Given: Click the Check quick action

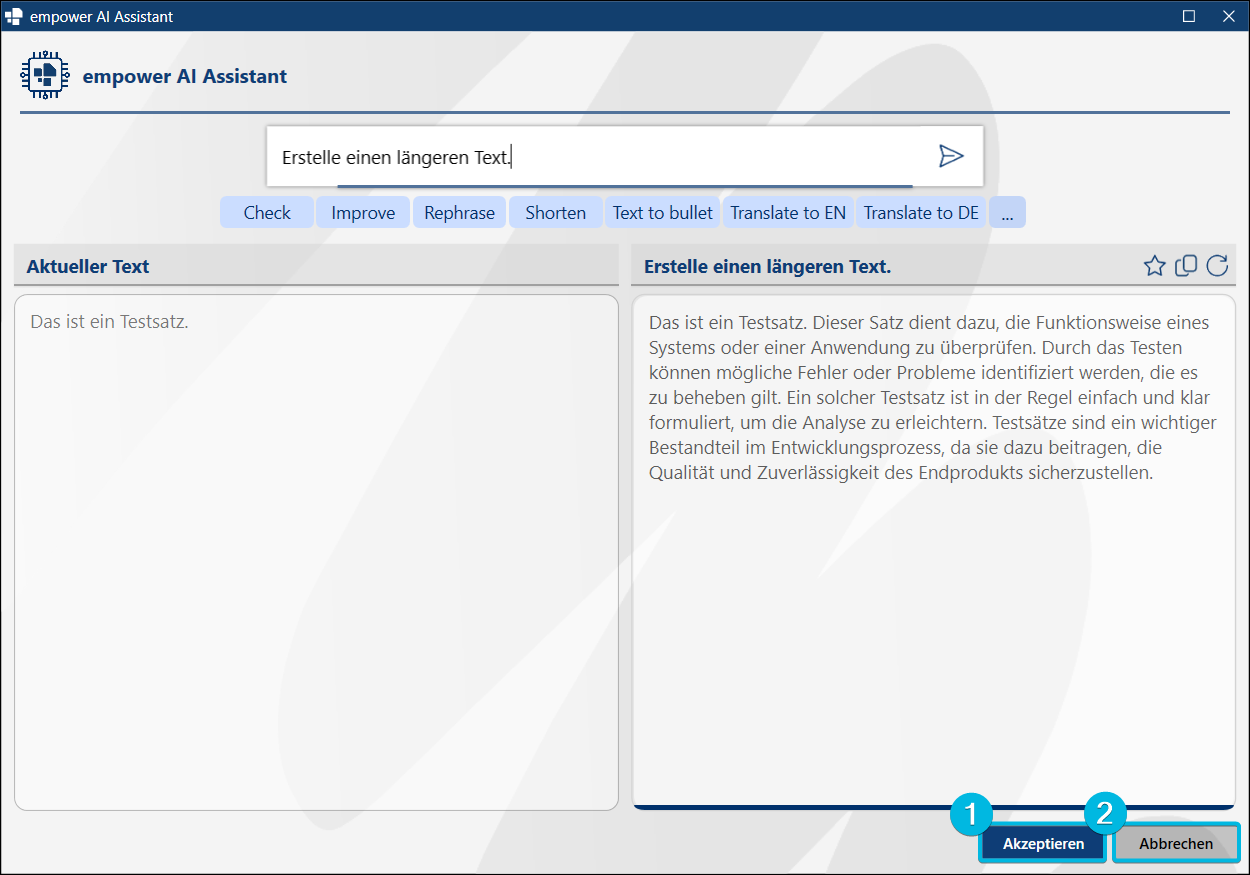Looking at the screenshot, I should pos(267,212).
